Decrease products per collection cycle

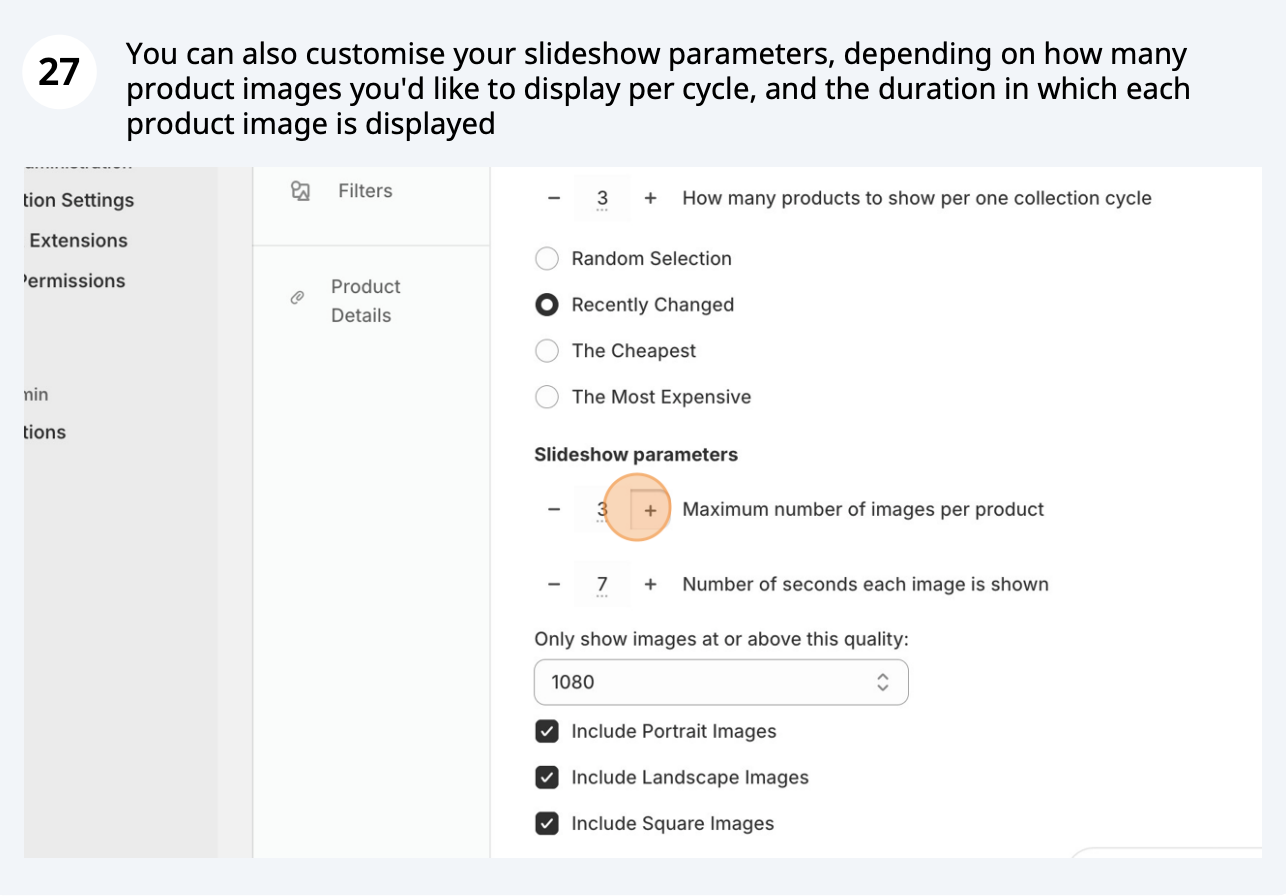(x=554, y=198)
